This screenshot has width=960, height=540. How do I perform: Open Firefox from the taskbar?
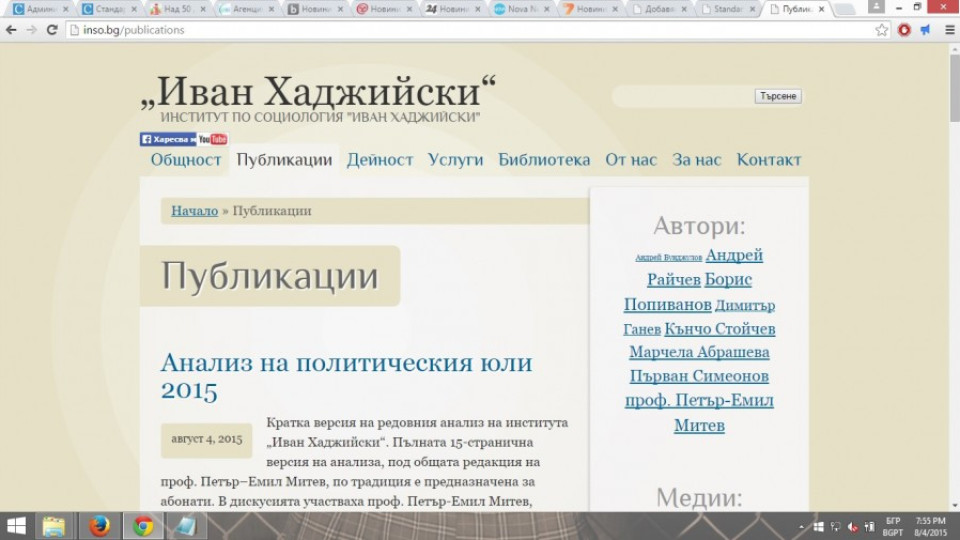click(x=99, y=526)
